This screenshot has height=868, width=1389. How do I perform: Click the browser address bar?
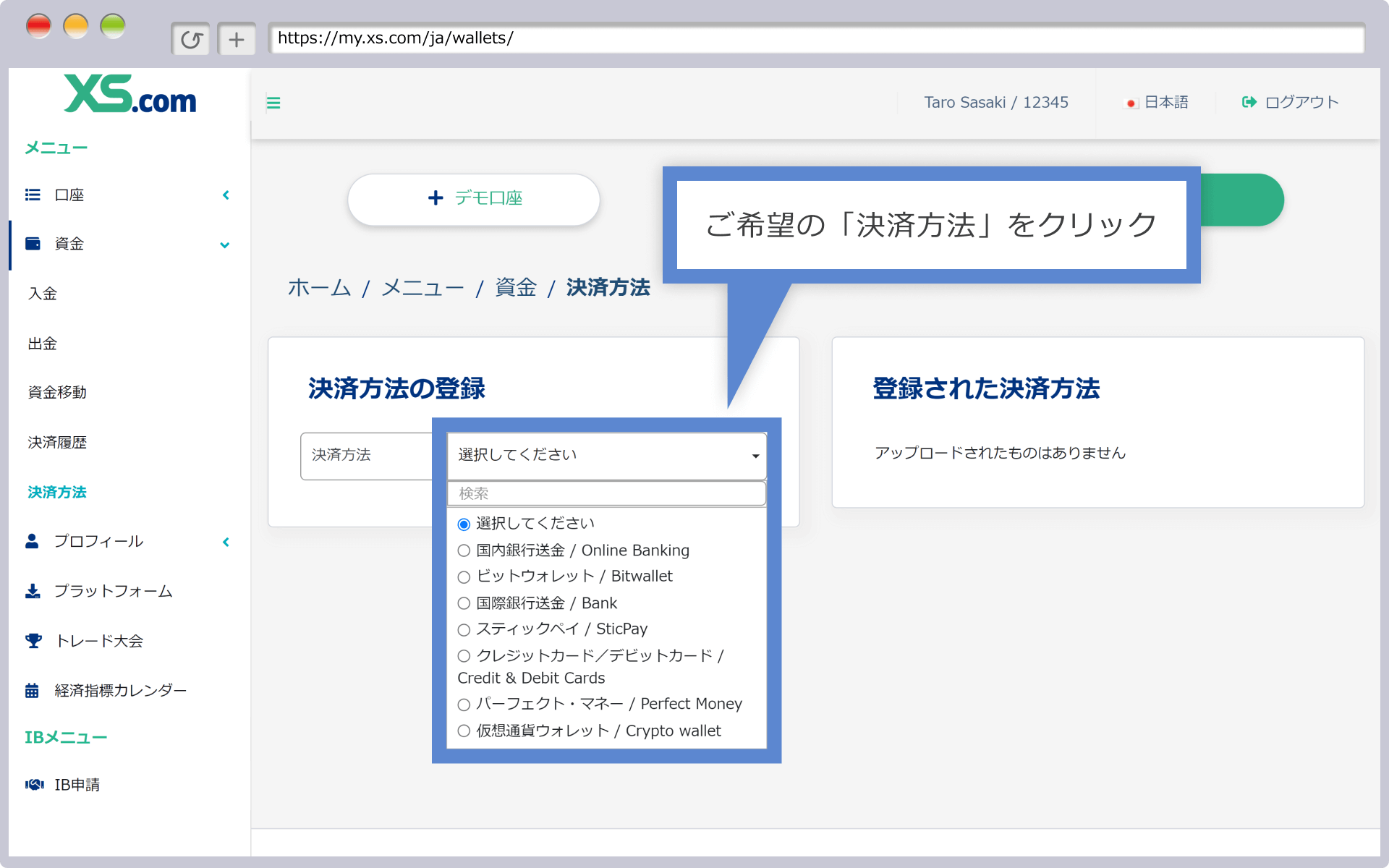pos(816,38)
